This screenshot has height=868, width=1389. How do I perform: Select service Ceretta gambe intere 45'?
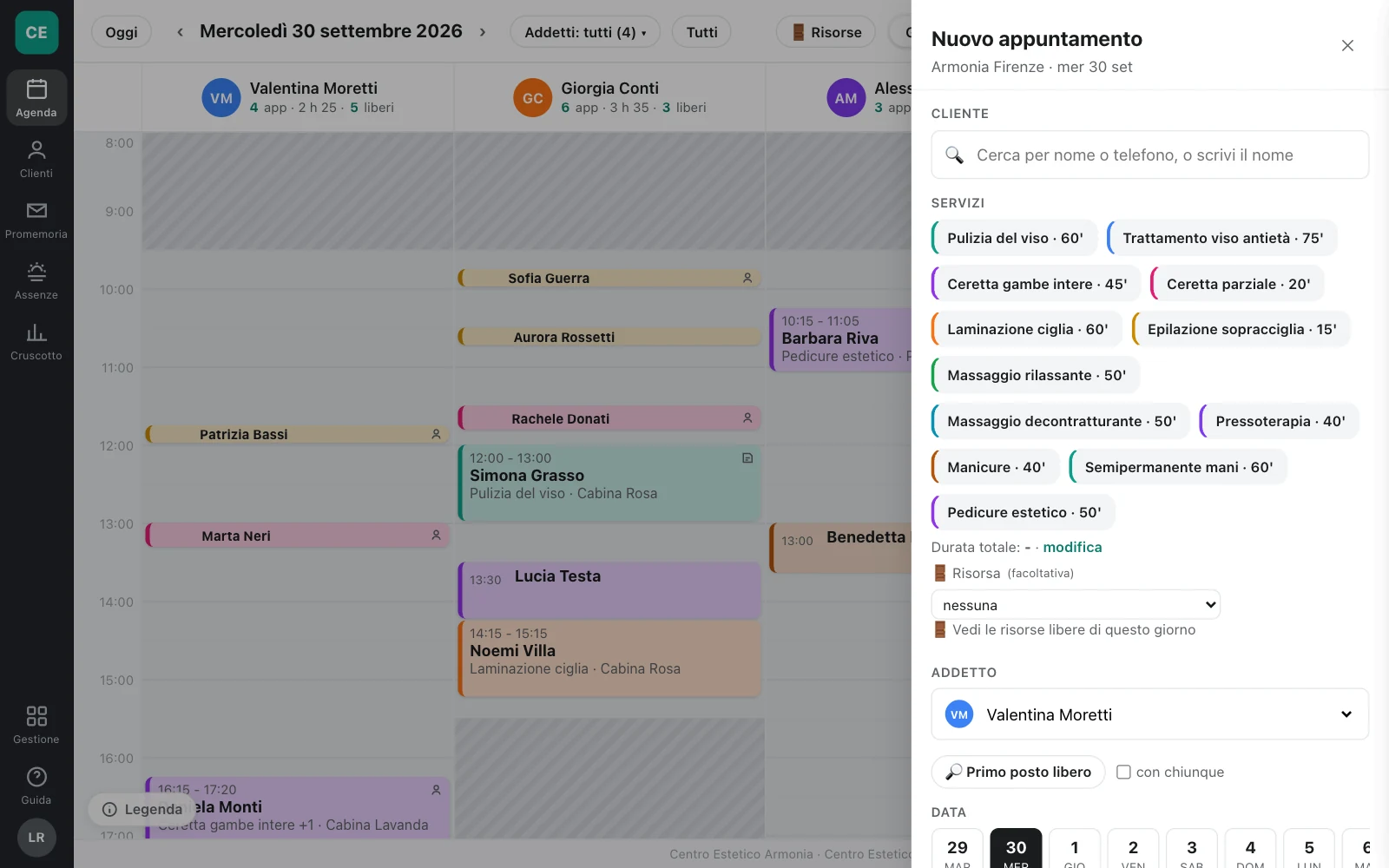(x=1036, y=284)
